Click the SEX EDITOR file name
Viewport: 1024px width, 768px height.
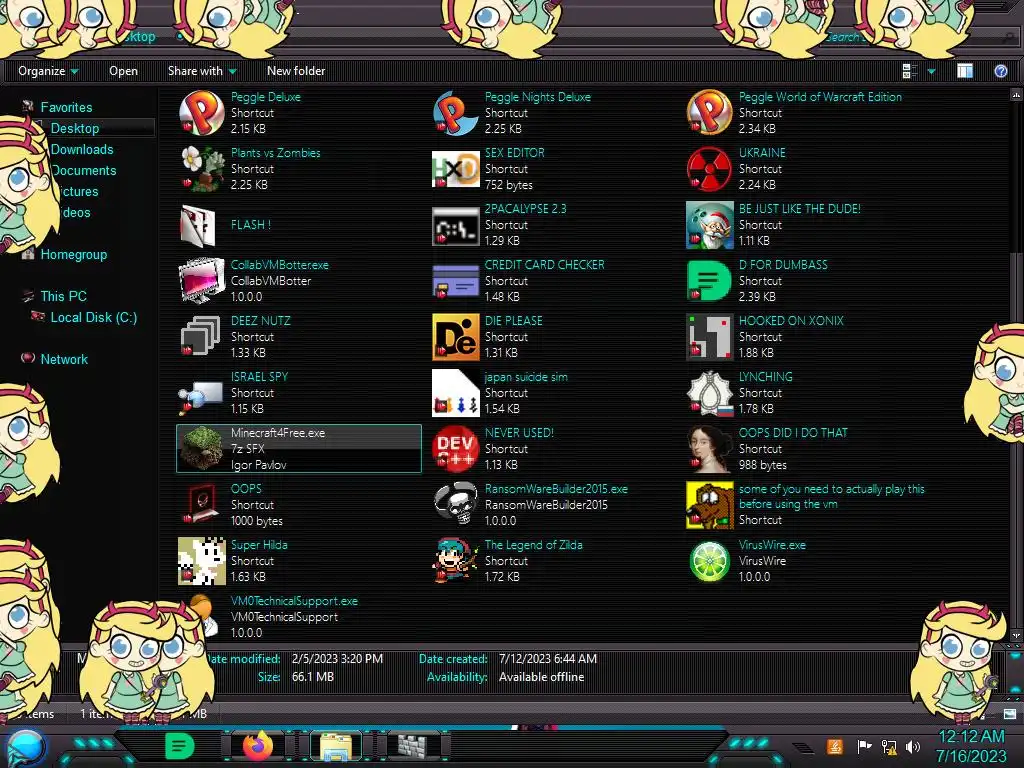[x=515, y=153]
